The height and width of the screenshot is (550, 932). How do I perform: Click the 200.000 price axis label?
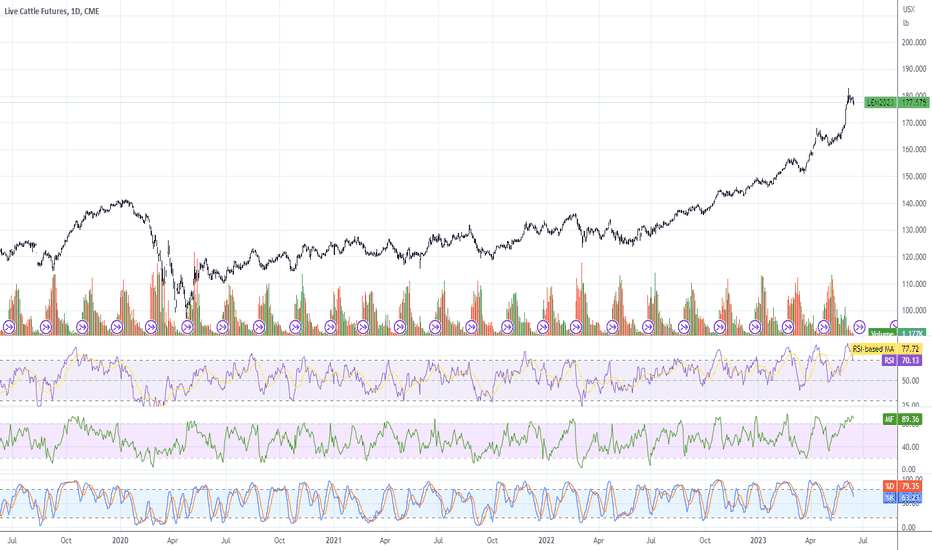[x=914, y=42]
